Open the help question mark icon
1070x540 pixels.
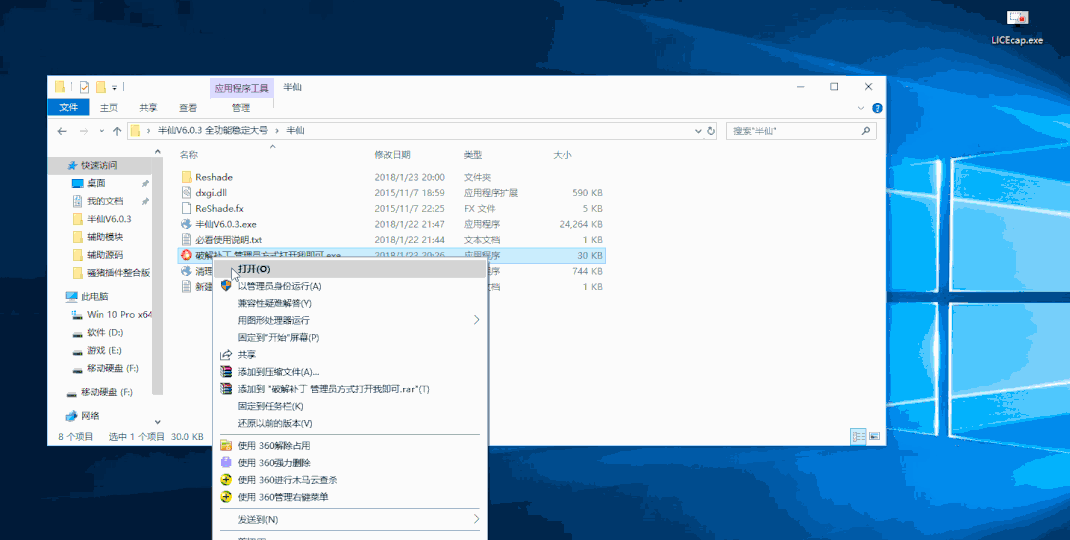877,108
